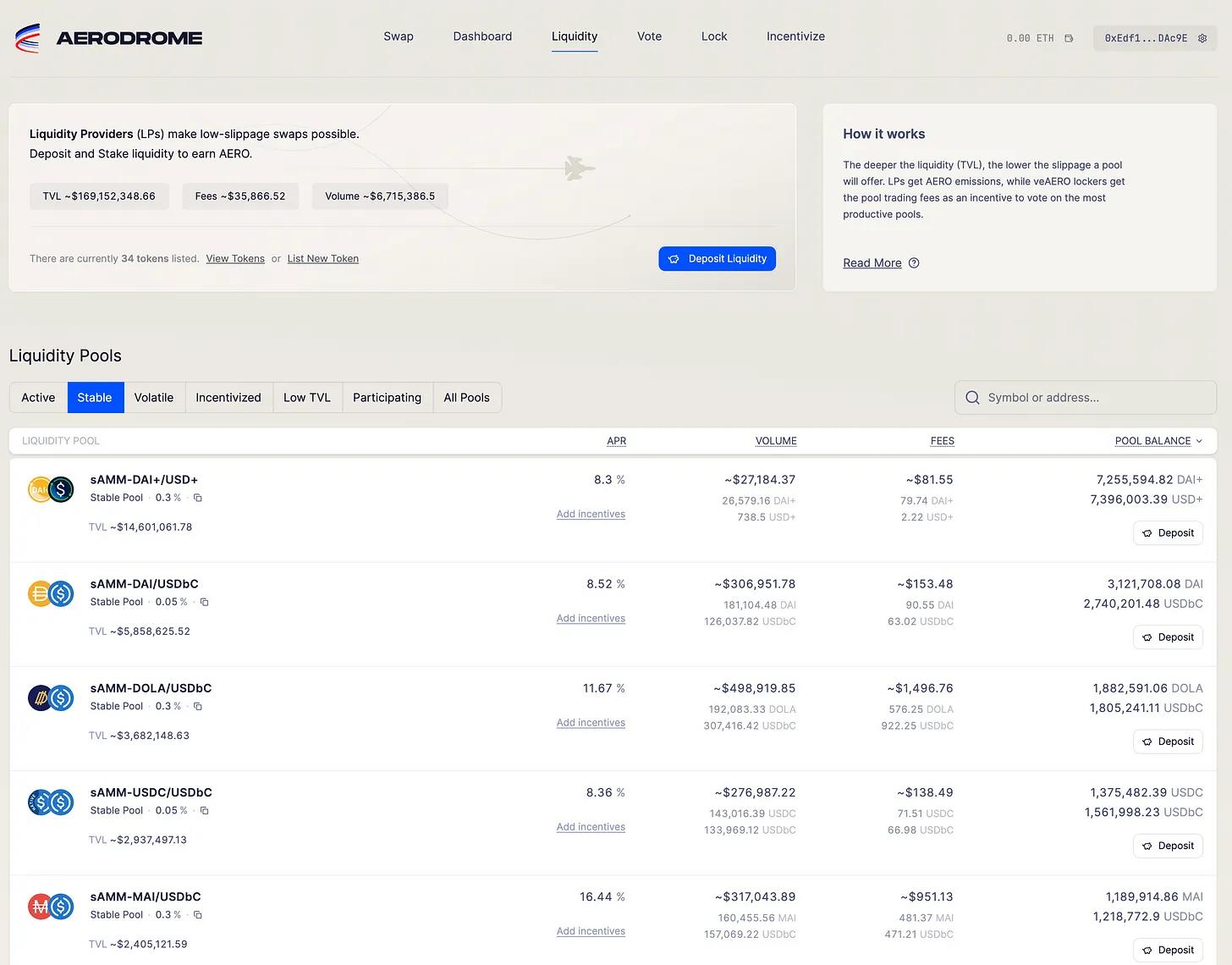The width and height of the screenshot is (1232, 965).
Task: Open the Liquidity nav item
Action: (575, 36)
